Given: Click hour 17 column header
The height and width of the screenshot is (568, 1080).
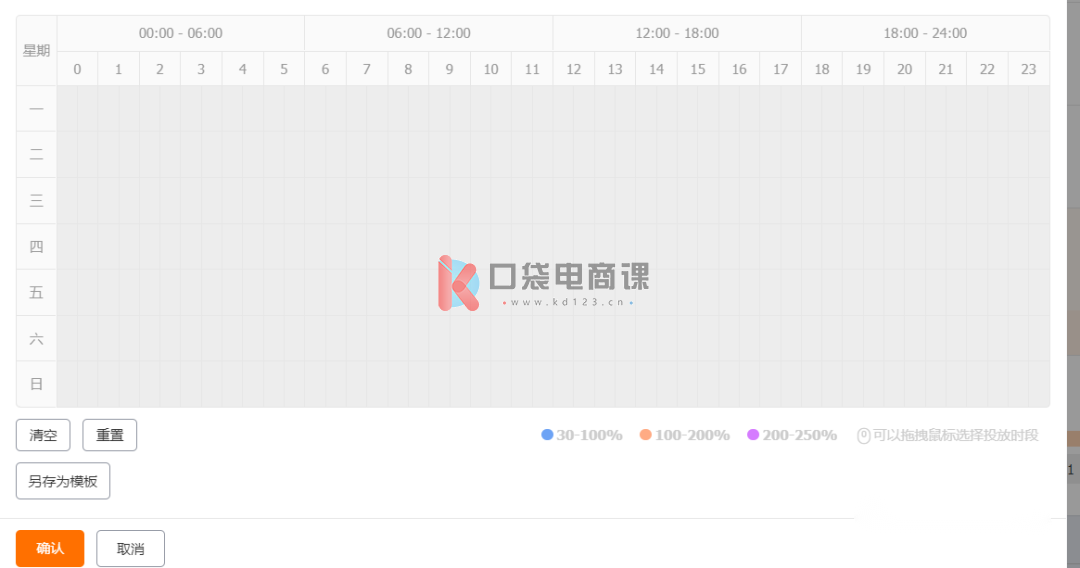Looking at the screenshot, I should pos(780,69).
